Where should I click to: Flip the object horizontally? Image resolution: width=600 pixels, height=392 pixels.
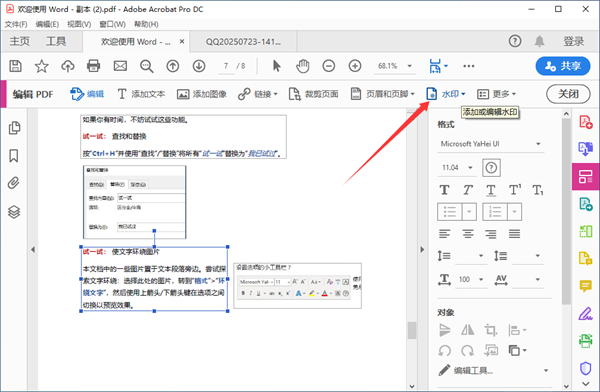pyautogui.click(x=468, y=330)
